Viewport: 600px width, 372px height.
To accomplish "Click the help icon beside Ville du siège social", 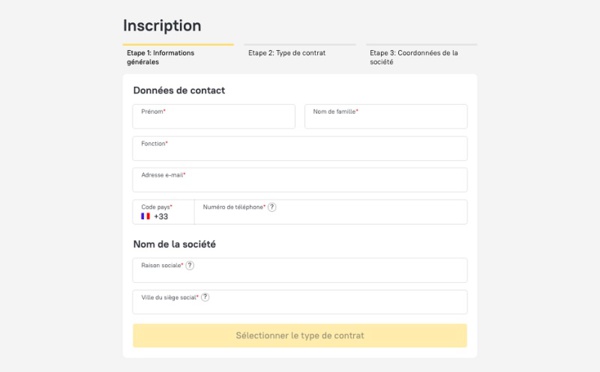I will 205,297.
